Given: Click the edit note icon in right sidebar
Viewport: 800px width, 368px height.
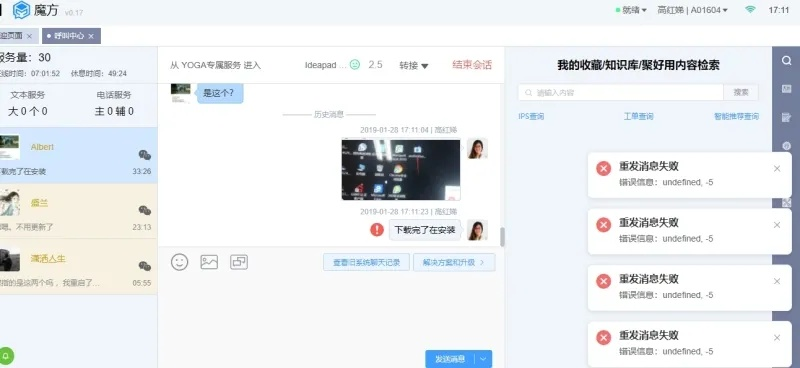Looking at the screenshot, I should point(786,118).
